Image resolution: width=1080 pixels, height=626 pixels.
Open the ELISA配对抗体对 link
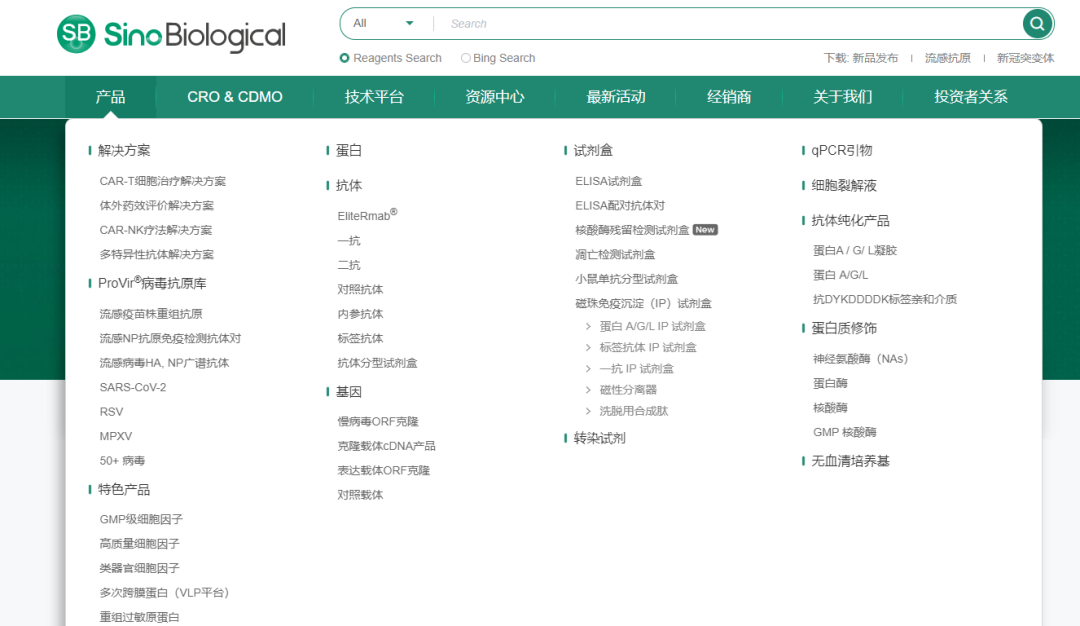620,205
